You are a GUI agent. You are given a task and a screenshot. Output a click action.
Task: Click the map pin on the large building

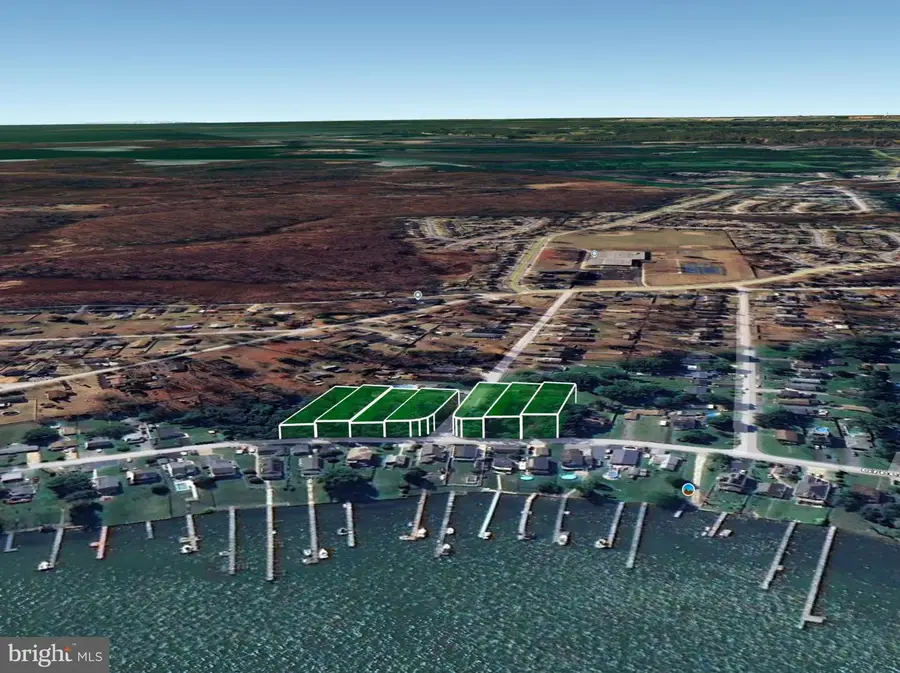(593, 254)
